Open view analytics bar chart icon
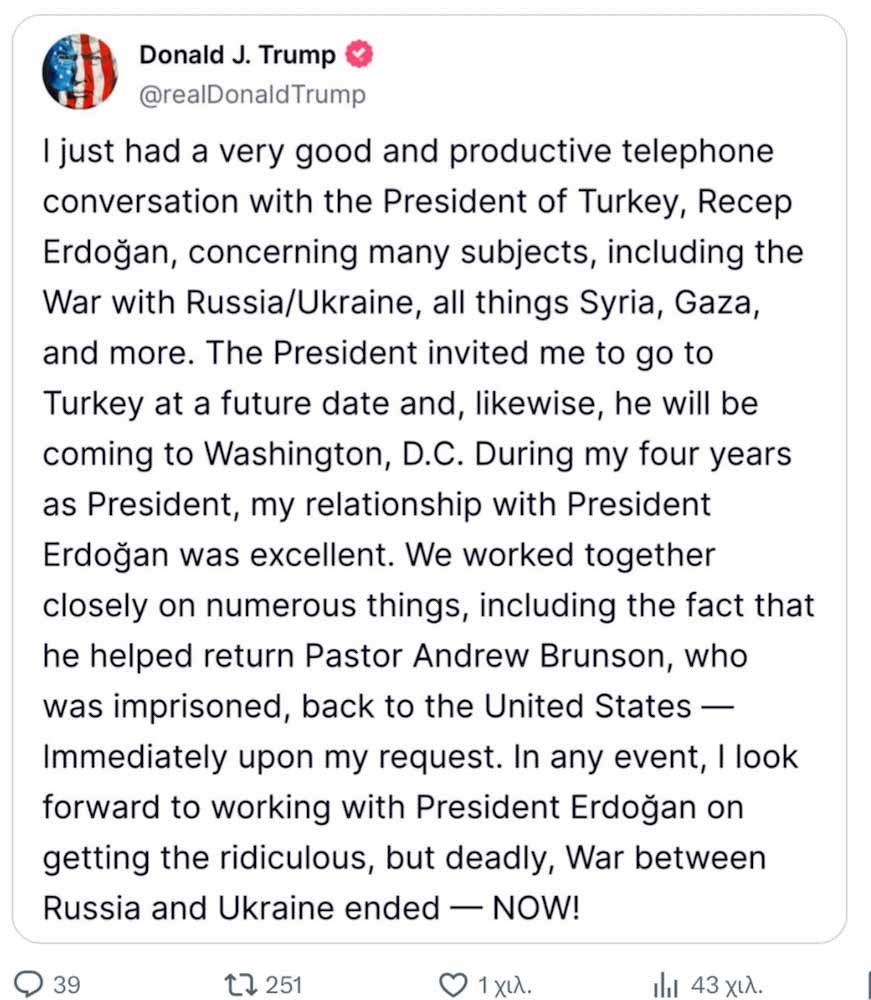Screen dimensions: 871x1000 click(667, 985)
